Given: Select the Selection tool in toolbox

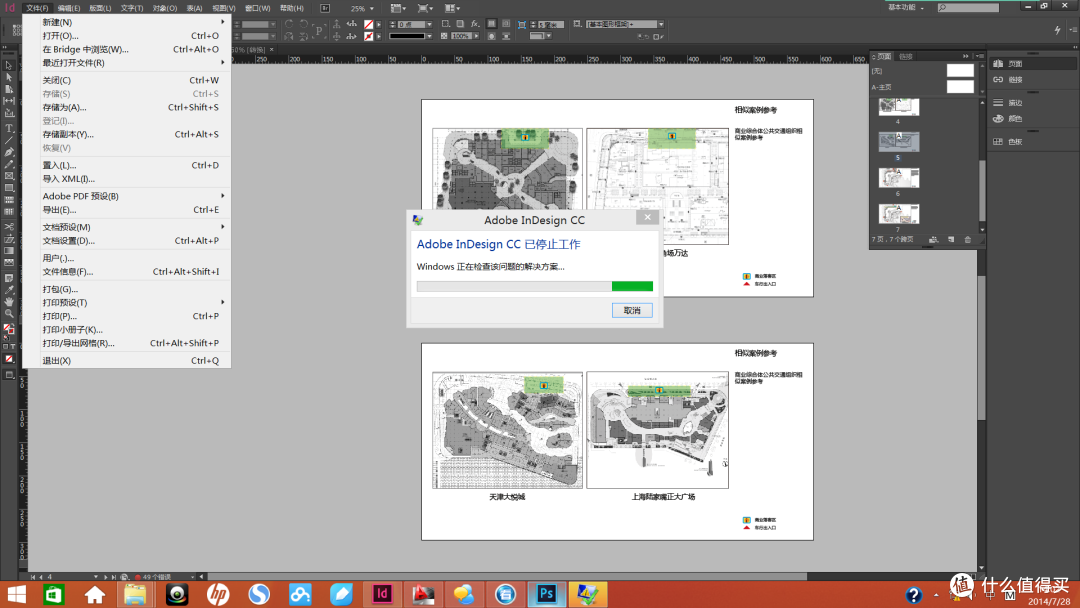Looking at the screenshot, I should (9, 65).
